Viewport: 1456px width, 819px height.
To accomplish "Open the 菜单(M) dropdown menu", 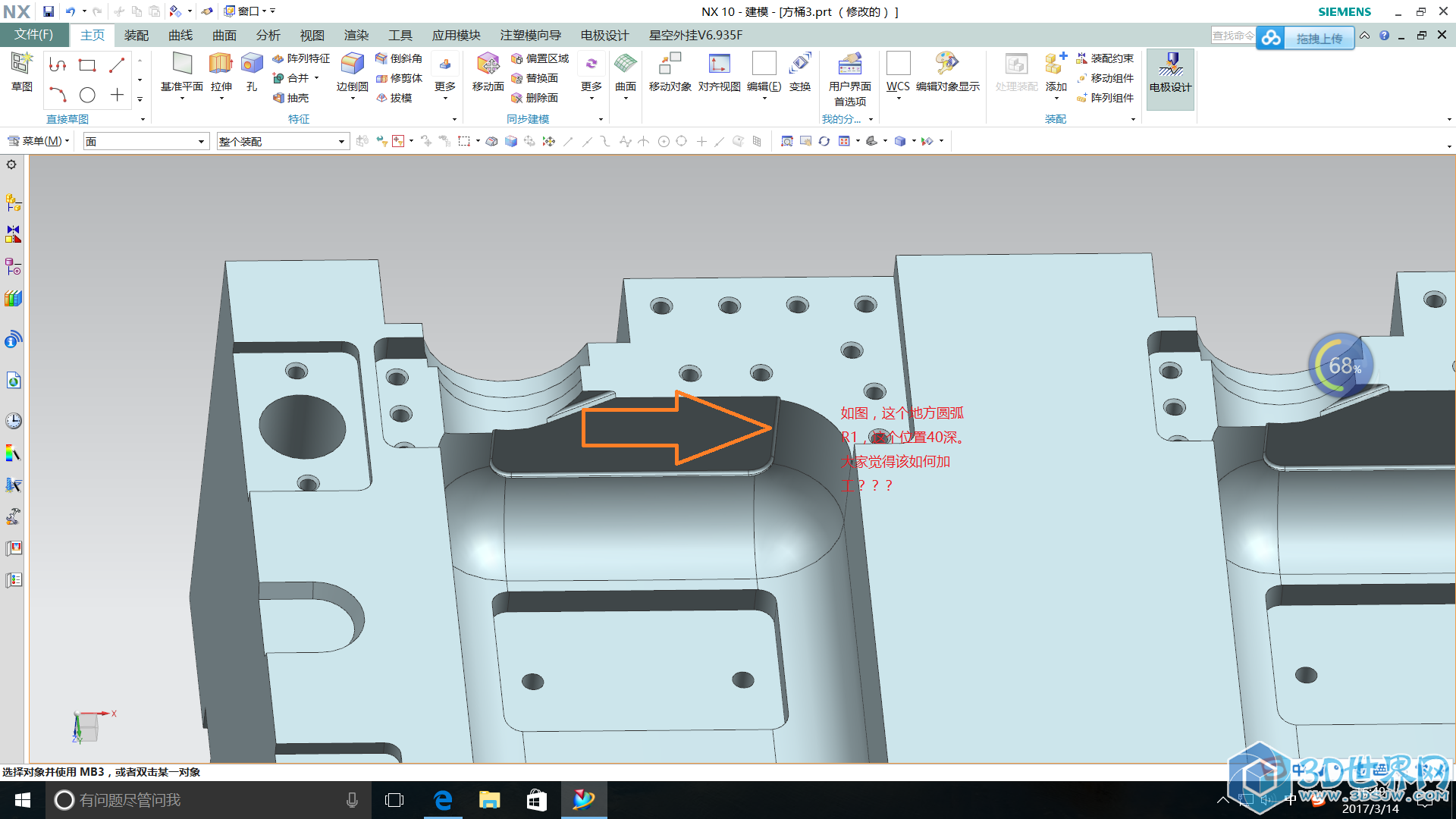I will tap(39, 141).
